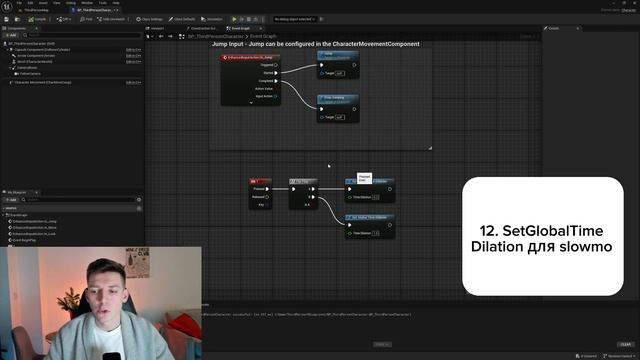Navigate forward in graph history

pyautogui.click(x=170, y=36)
